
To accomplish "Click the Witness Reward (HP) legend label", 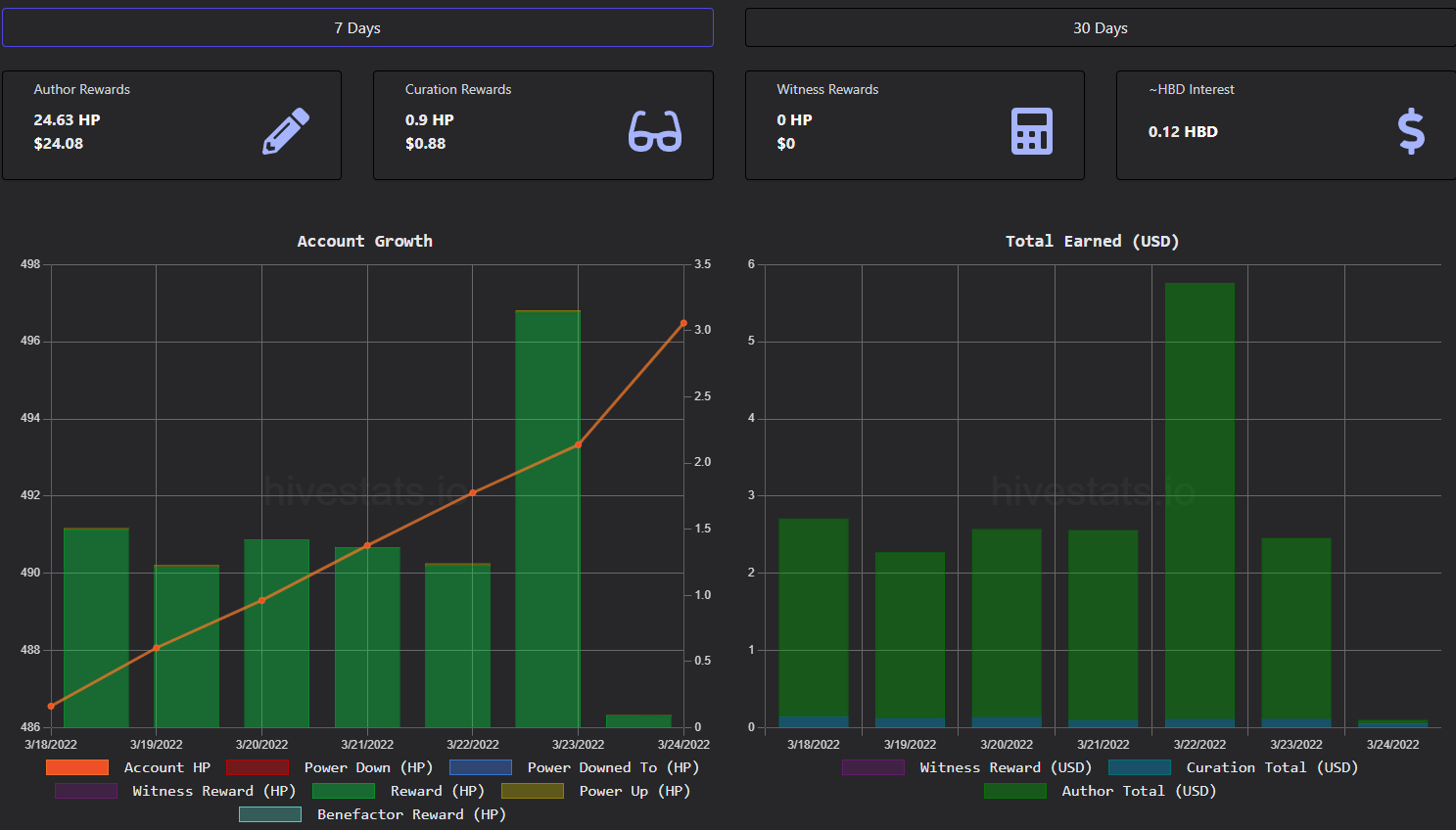I will pyautogui.click(x=214, y=791).
